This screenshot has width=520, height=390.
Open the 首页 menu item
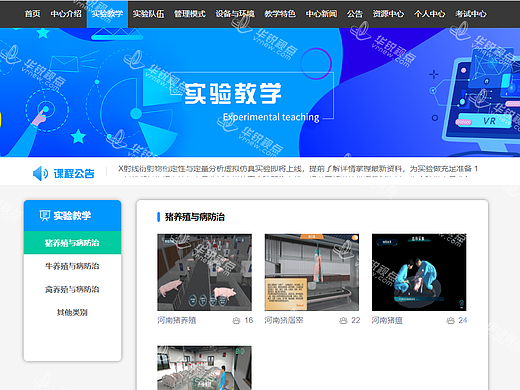tap(32, 14)
